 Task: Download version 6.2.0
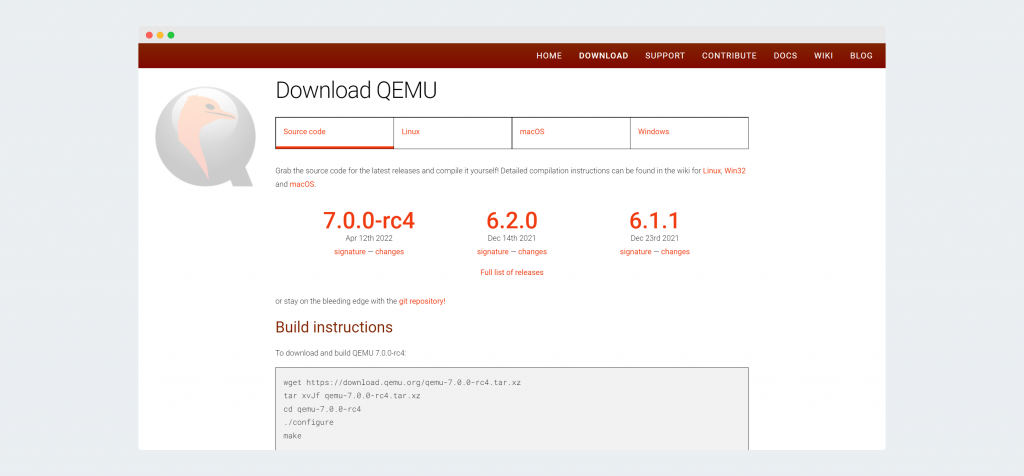511,220
